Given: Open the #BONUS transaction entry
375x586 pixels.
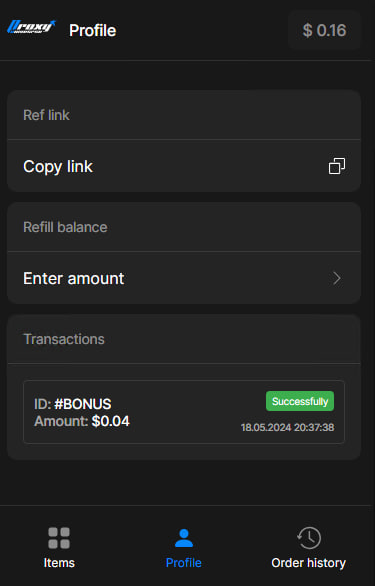Looking at the screenshot, I should coord(184,412).
